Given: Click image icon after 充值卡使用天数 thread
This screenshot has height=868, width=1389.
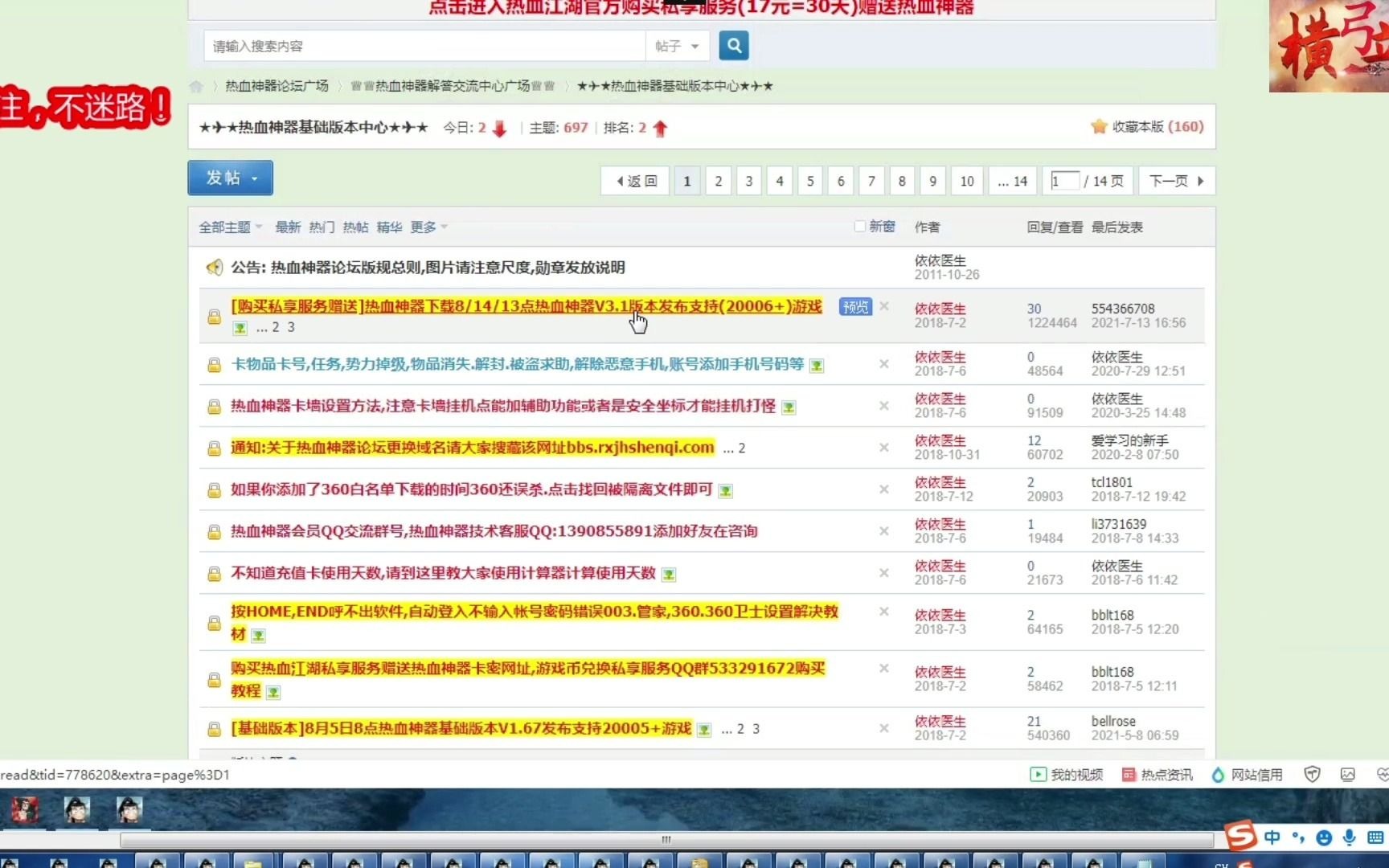Looking at the screenshot, I should point(668,575).
